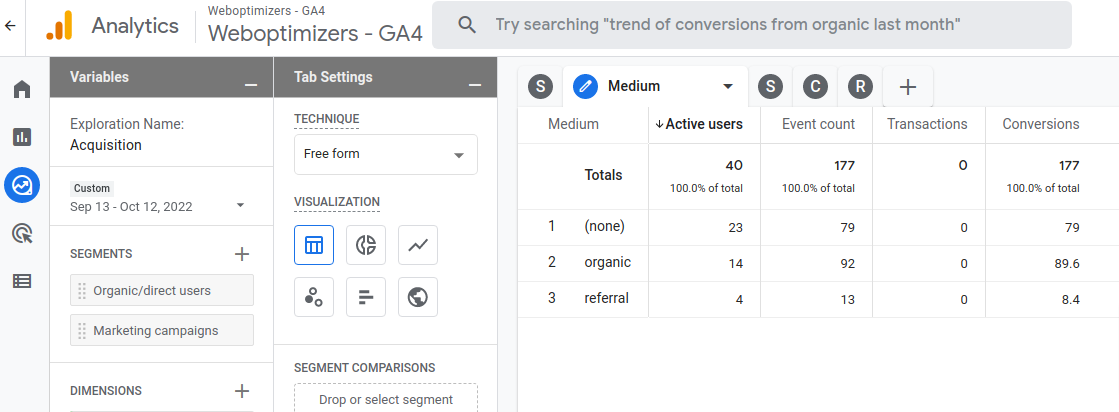
Task: Add a new exploration tab
Action: (x=908, y=87)
